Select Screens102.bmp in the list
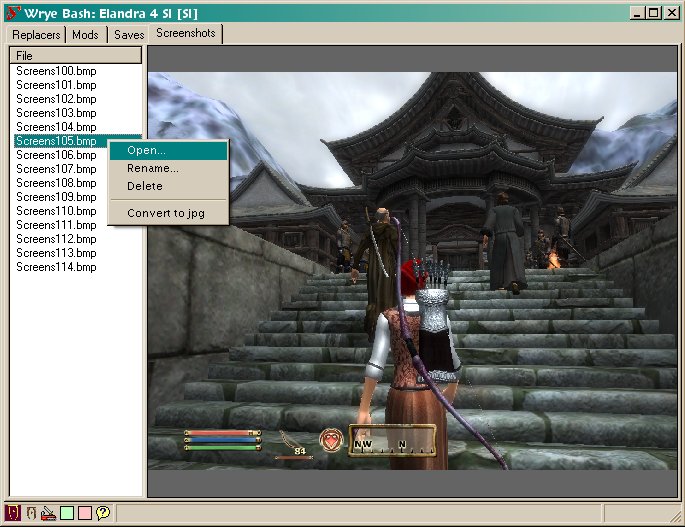Screen dimensions: 685x527 pyautogui.click(x=56, y=99)
